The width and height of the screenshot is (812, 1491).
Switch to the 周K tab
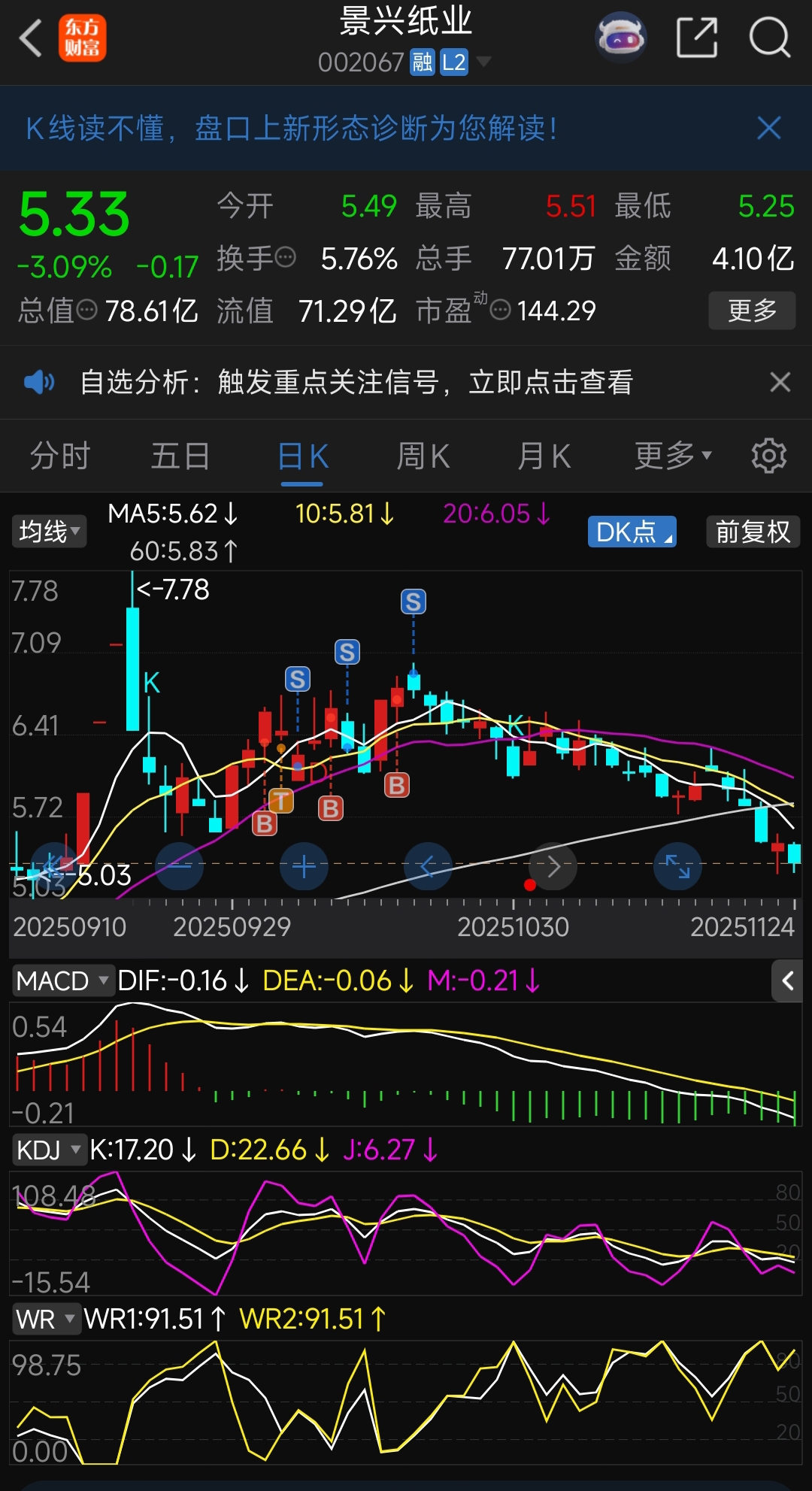[423, 456]
